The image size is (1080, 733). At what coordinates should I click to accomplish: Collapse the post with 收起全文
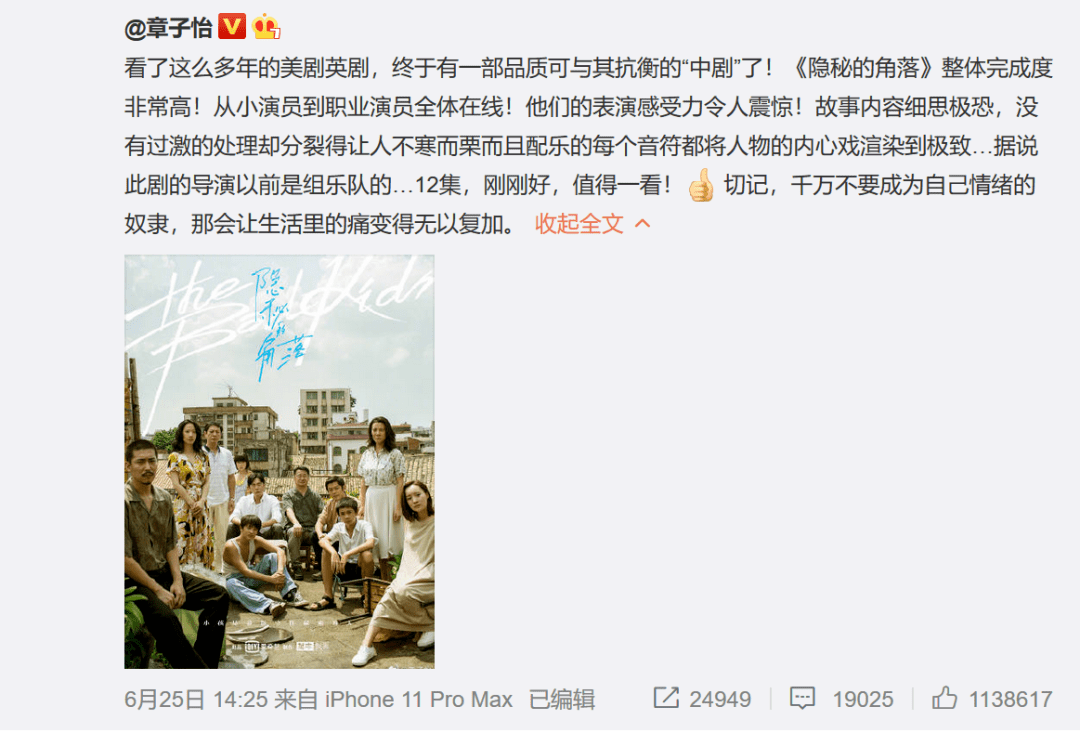coord(579,224)
